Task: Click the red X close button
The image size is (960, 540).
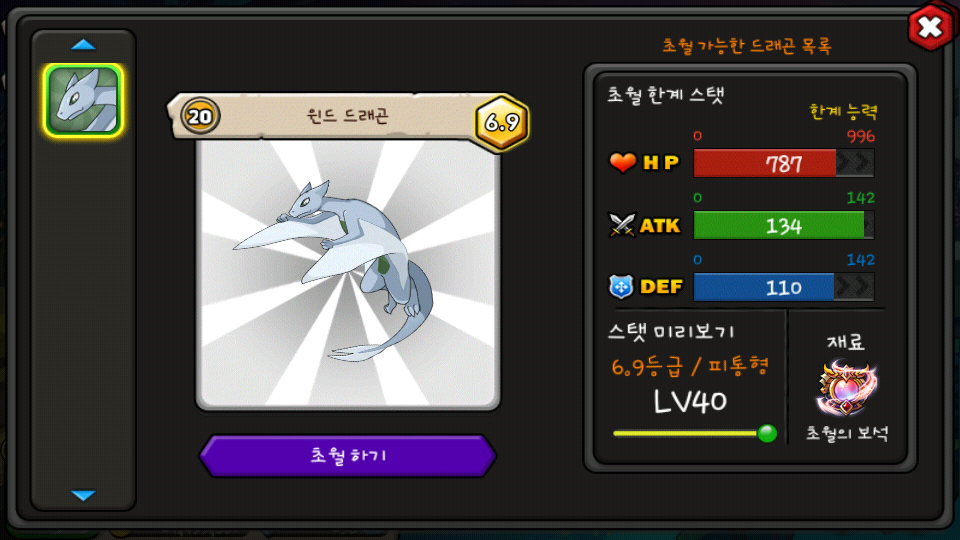Action: (x=930, y=27)
